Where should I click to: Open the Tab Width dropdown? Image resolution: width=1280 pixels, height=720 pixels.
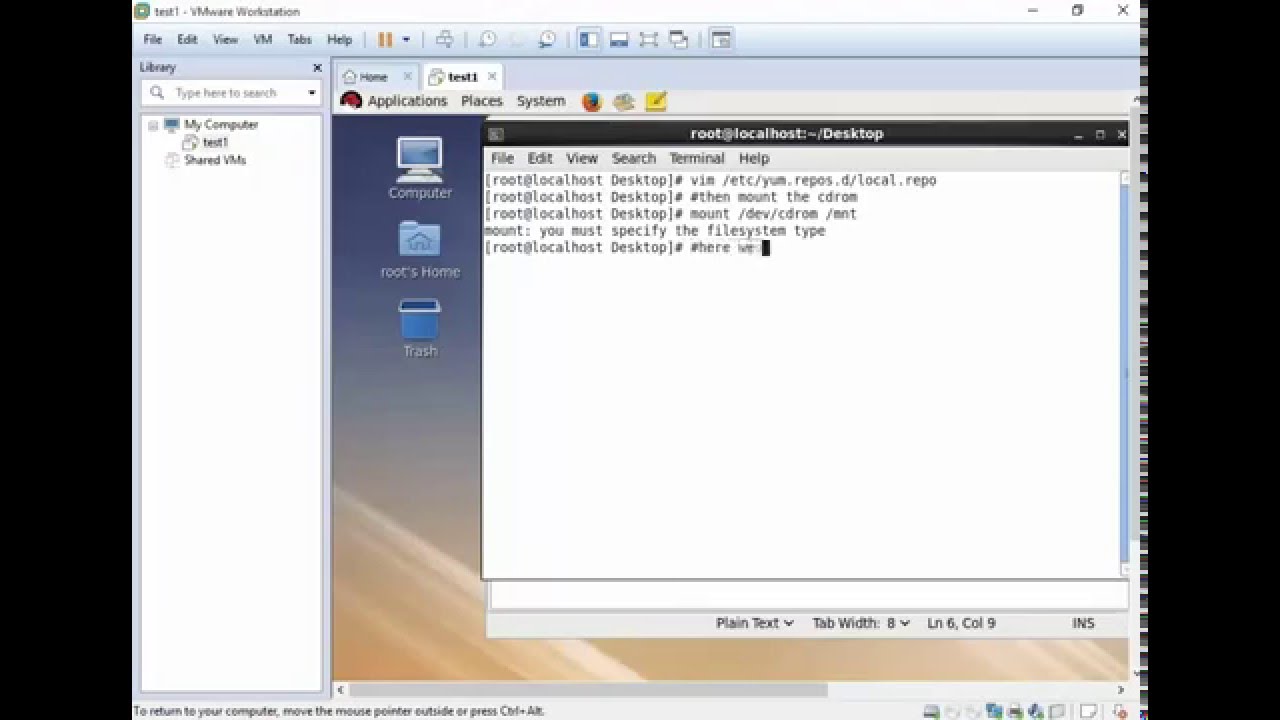click(861, 623)
